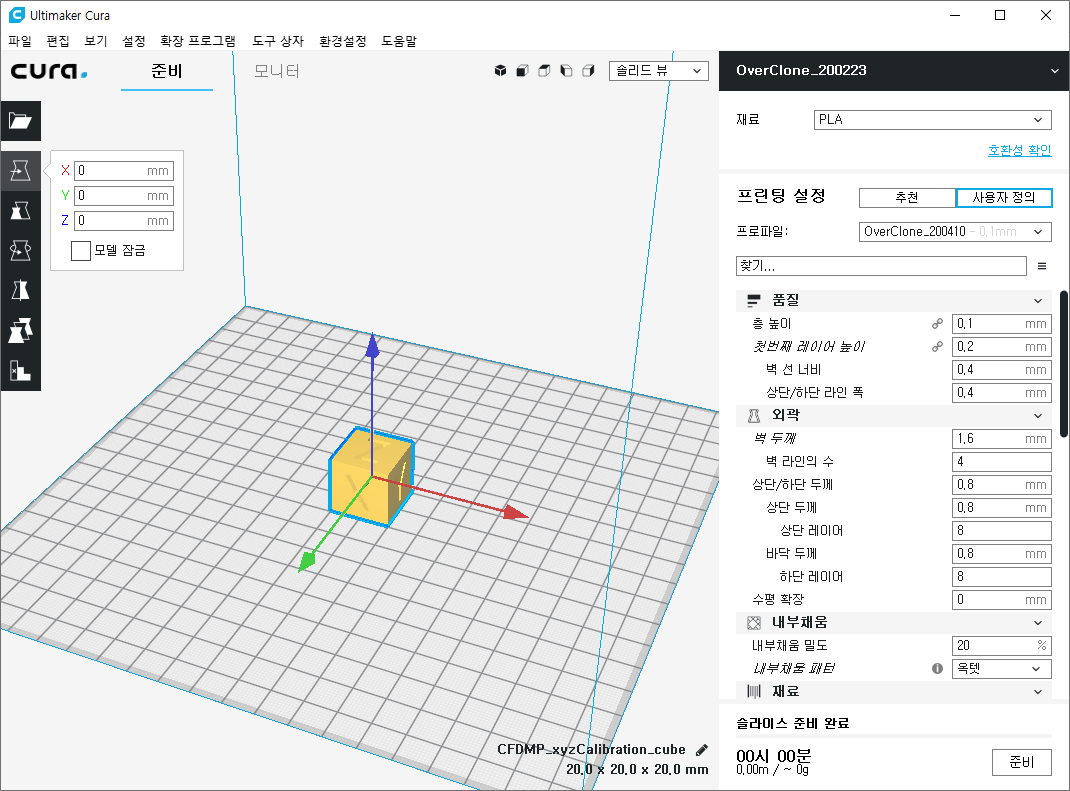The height and width of the screenshot is (791, 1070).
Task: Click the link icon next to 층 높이
Action: click(x=937, y=323)
